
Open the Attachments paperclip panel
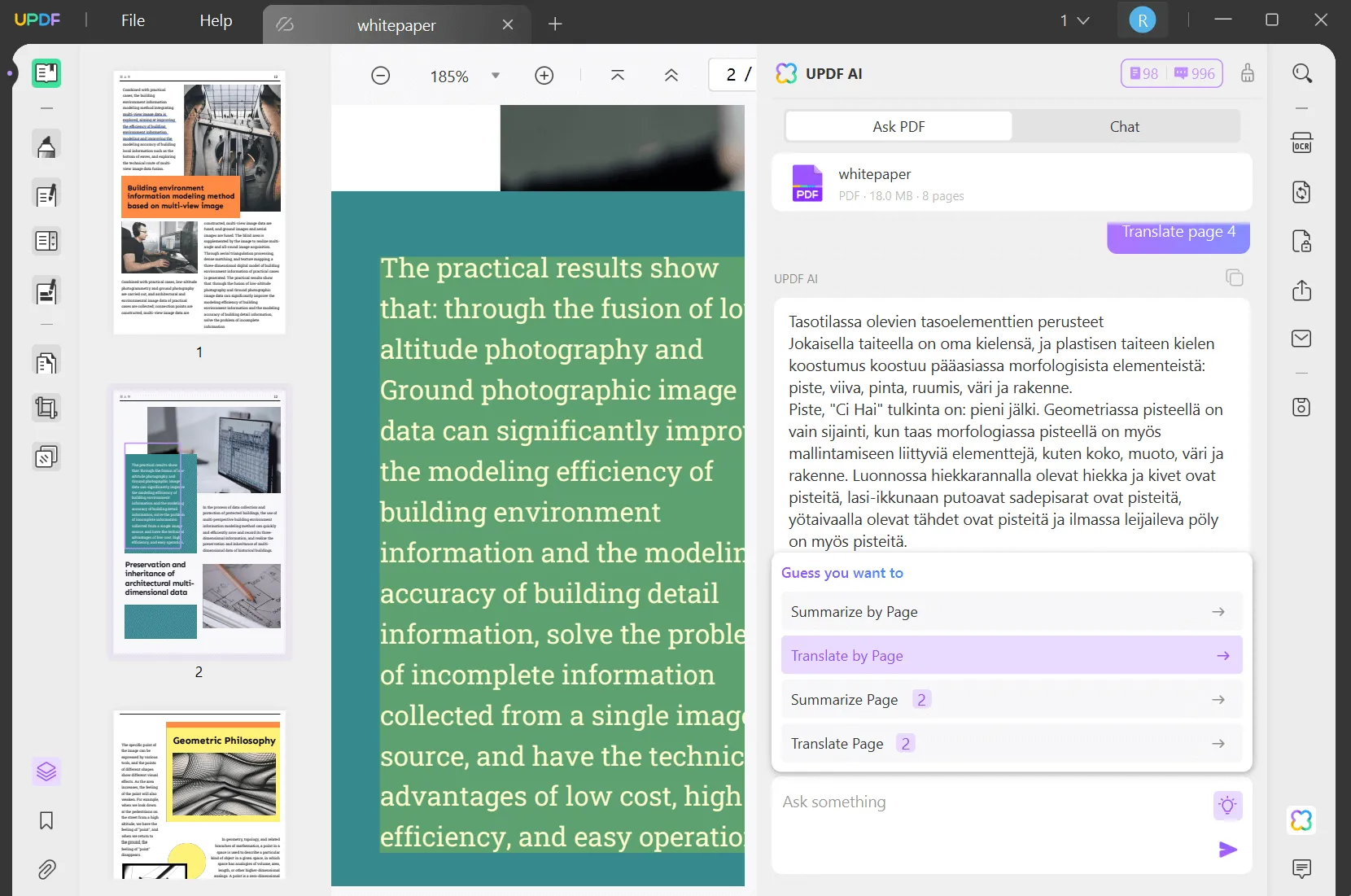pyautogui.click(x=46, y=870)
